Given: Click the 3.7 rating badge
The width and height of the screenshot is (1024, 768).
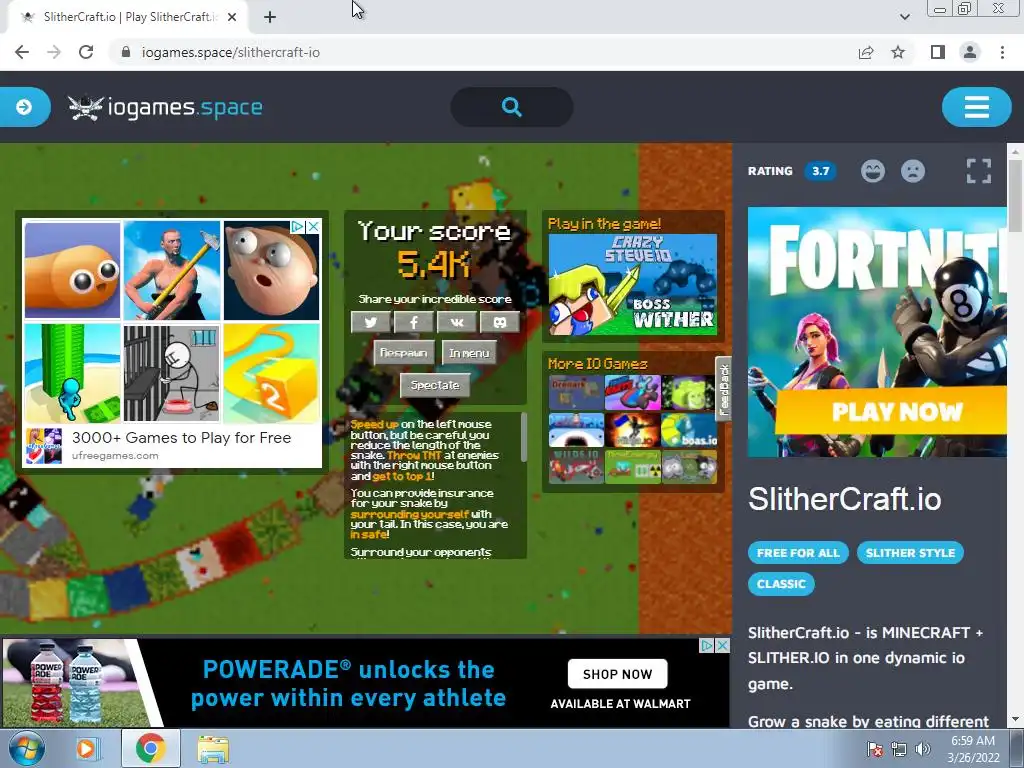Looking at the screenshot, I should coord(820,171).
